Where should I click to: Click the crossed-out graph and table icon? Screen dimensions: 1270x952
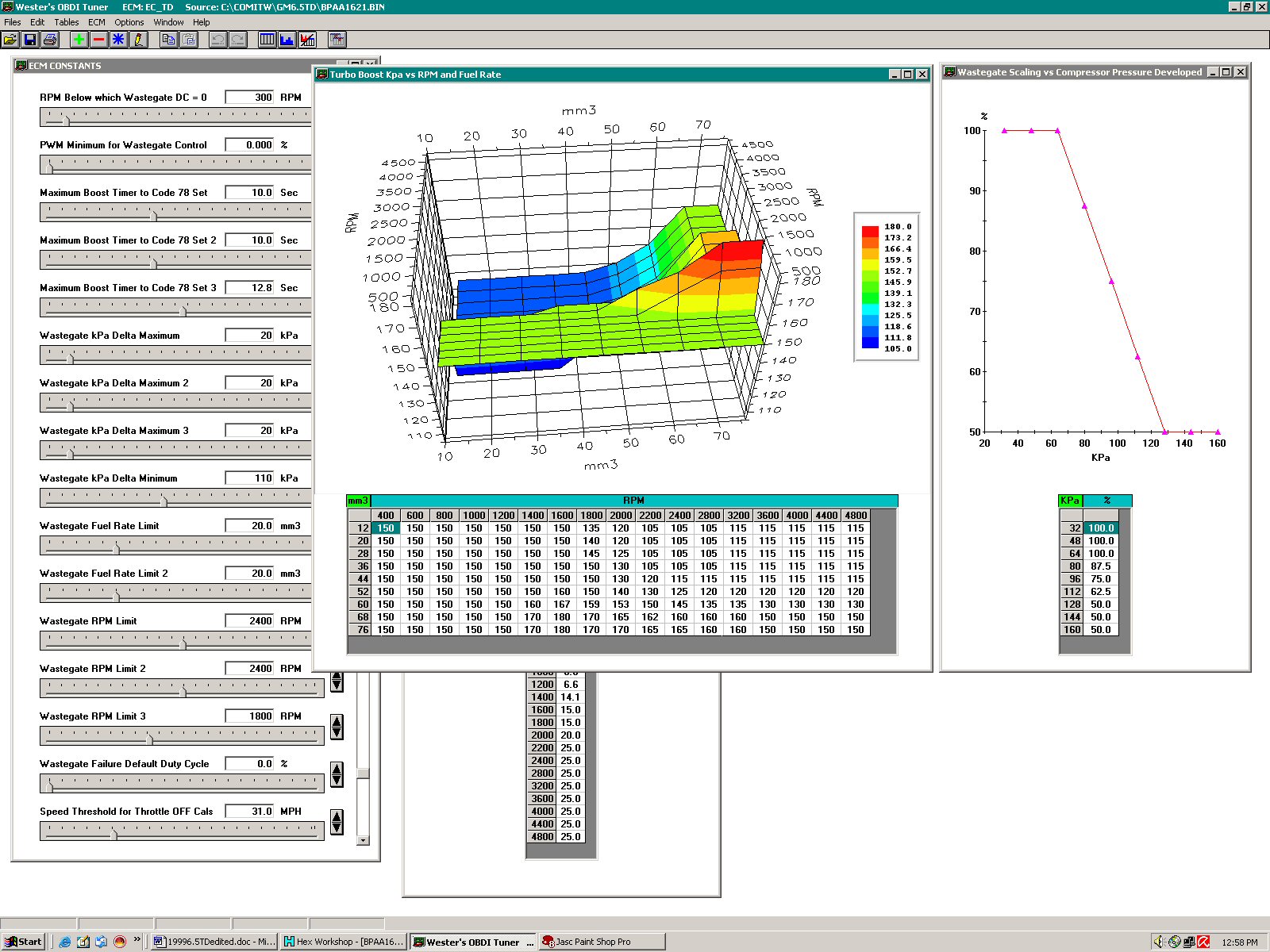tap(307, 39)
